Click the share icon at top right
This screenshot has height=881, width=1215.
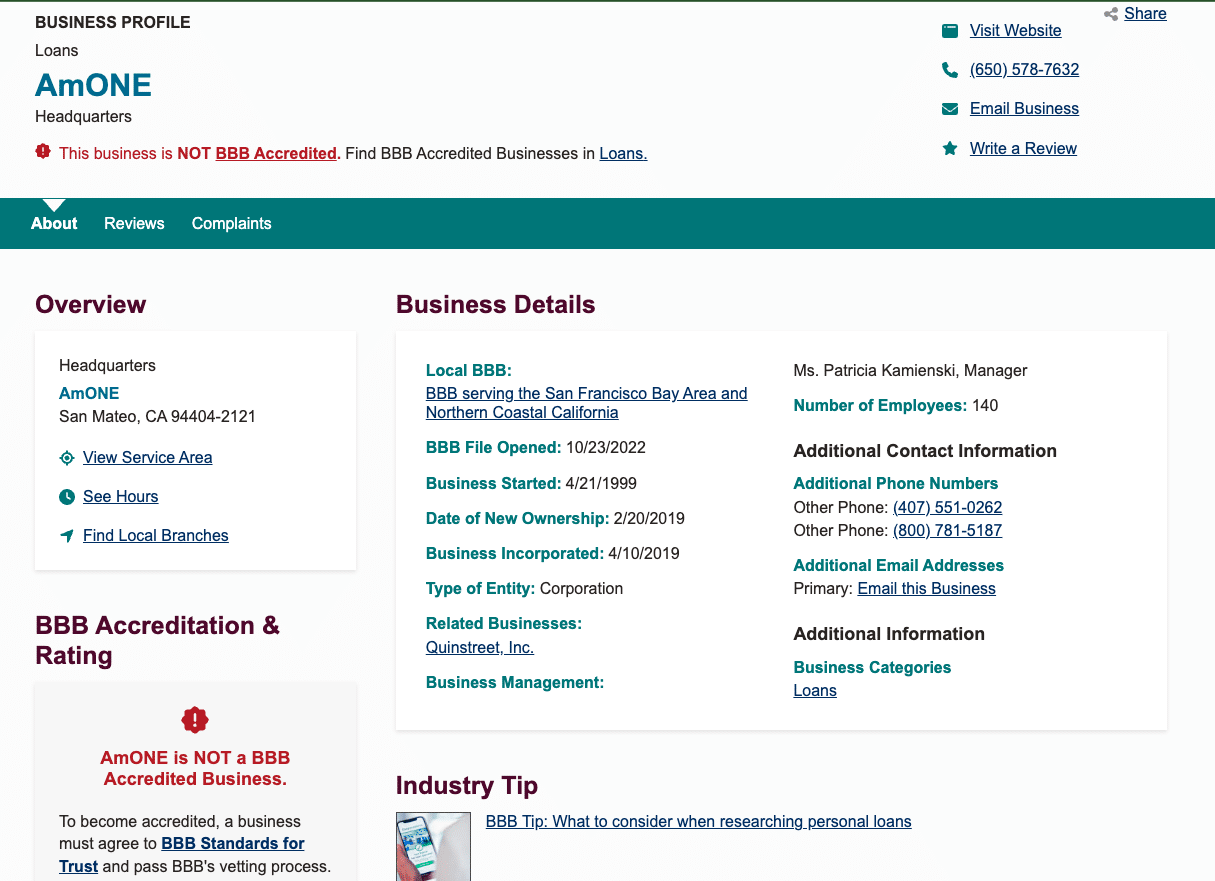1110,14
